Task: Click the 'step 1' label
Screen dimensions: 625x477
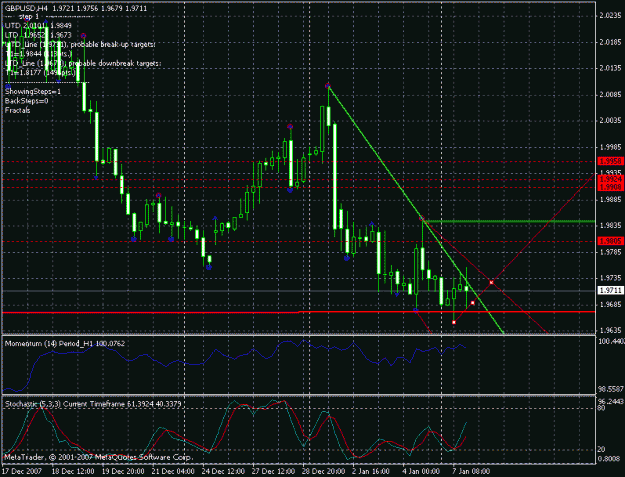Action: [x=29, y=17]
